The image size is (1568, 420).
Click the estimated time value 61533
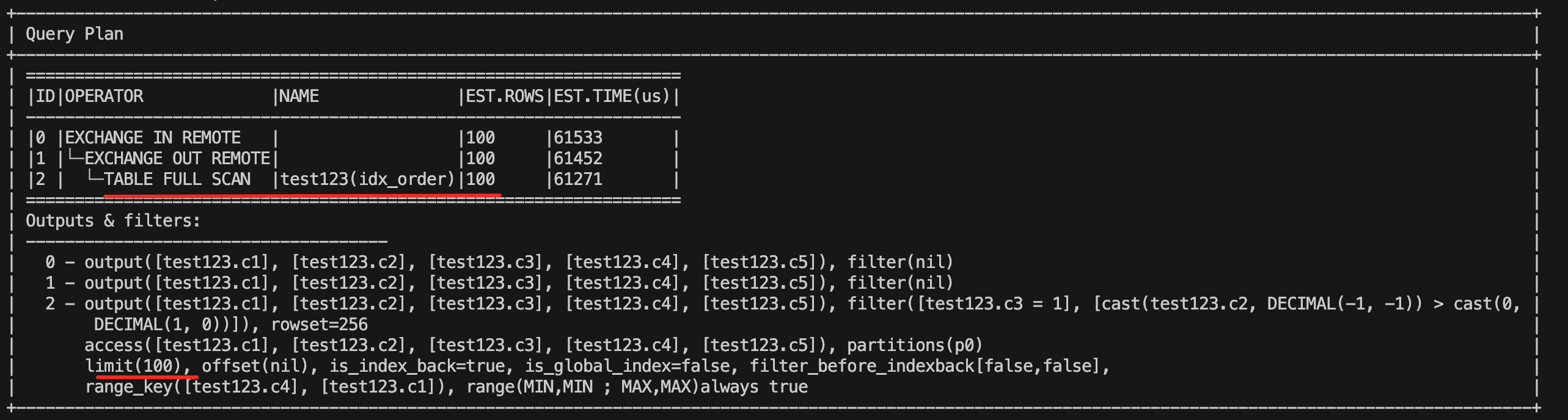[578, 138]
